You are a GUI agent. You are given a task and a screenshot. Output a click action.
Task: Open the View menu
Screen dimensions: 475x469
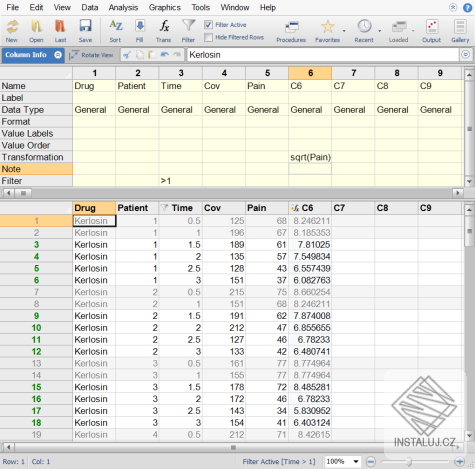[x=62, y=7]
